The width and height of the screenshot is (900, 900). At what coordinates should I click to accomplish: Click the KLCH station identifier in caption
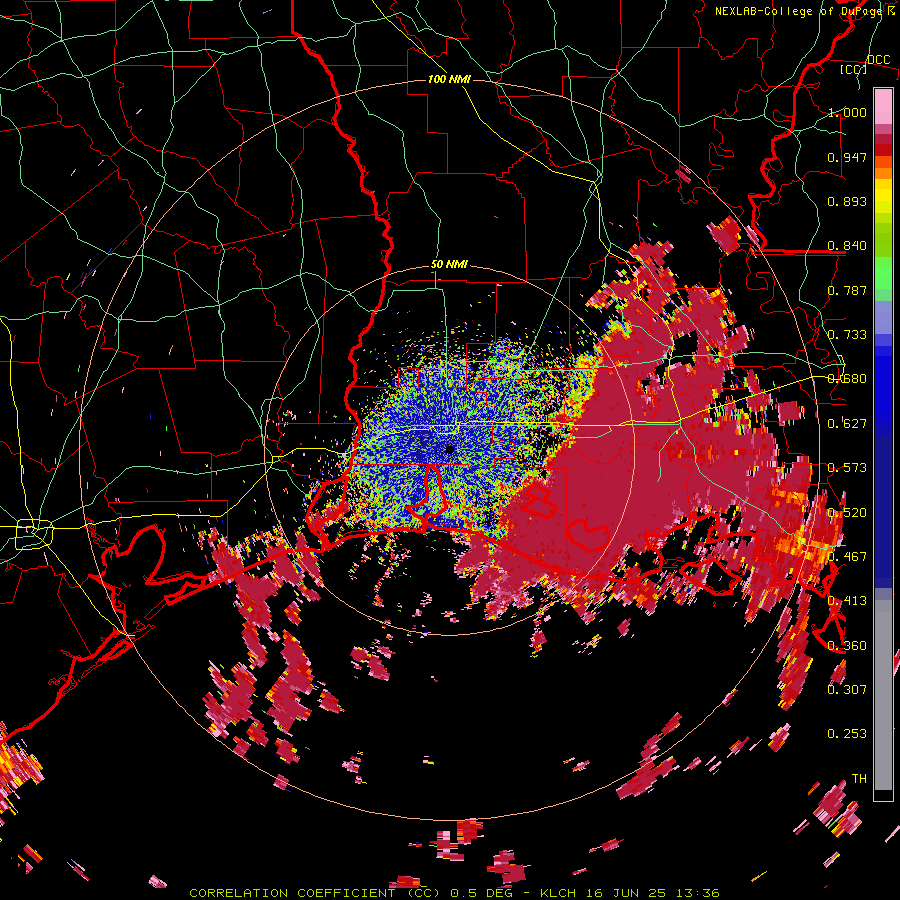(x=558, y=893)
